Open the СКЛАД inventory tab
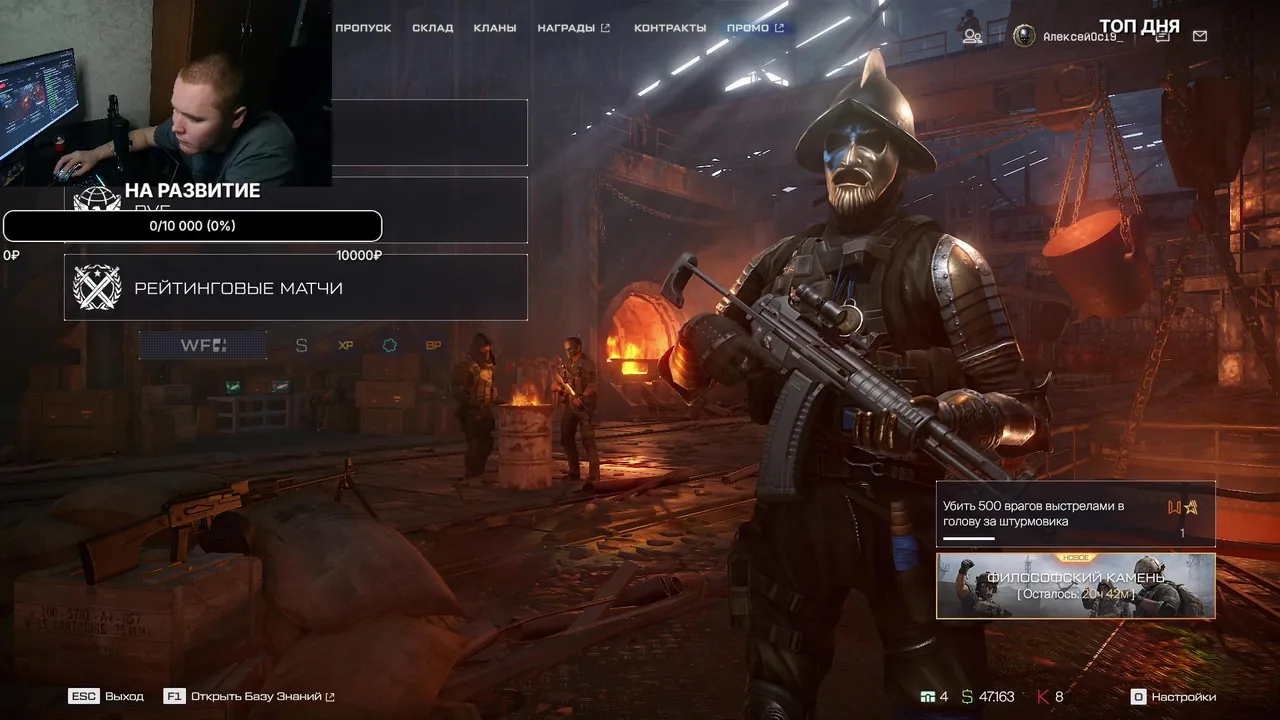1280x720 pixels. [432, 28]
